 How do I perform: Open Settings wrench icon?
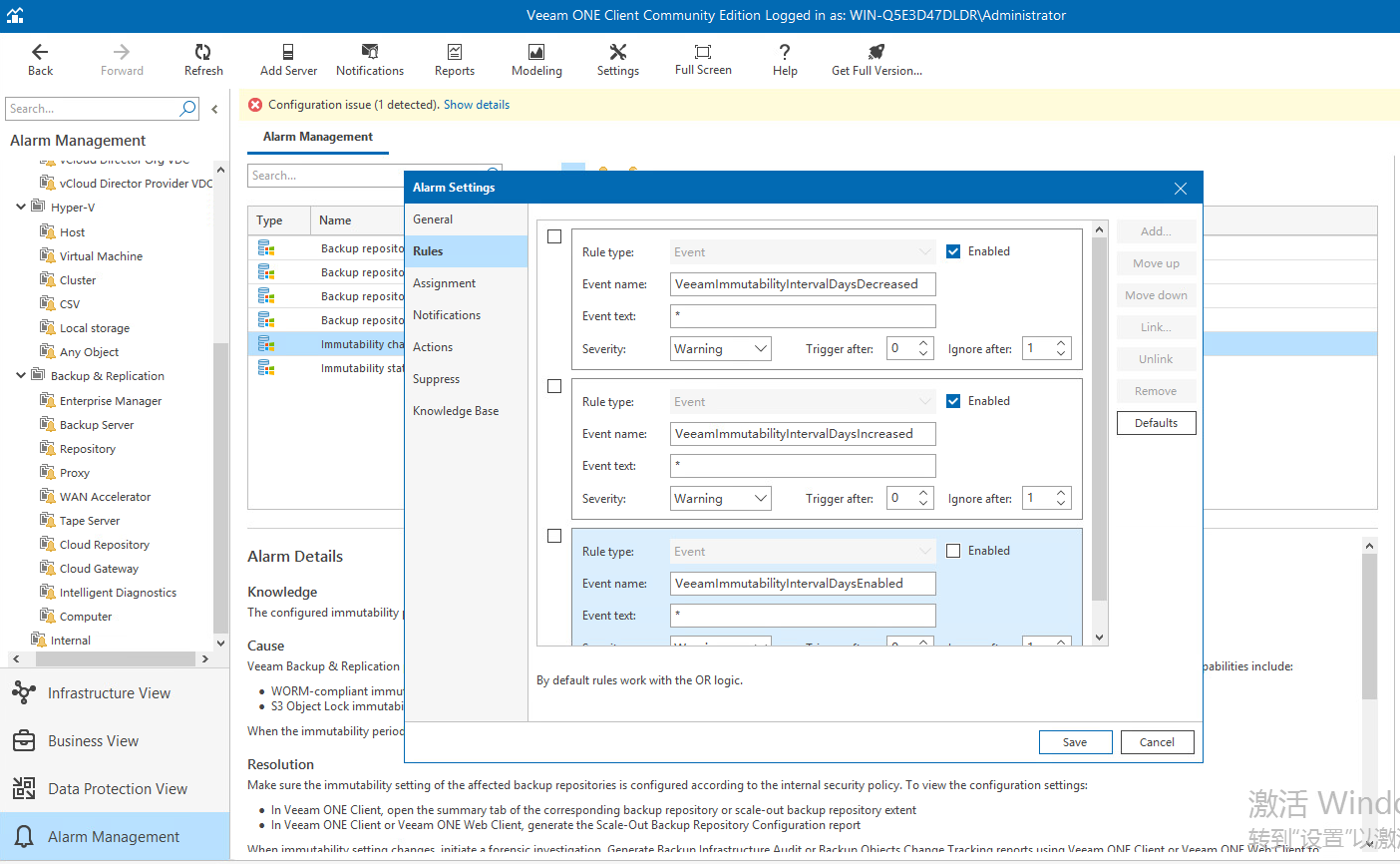click(x=618, y=52)
